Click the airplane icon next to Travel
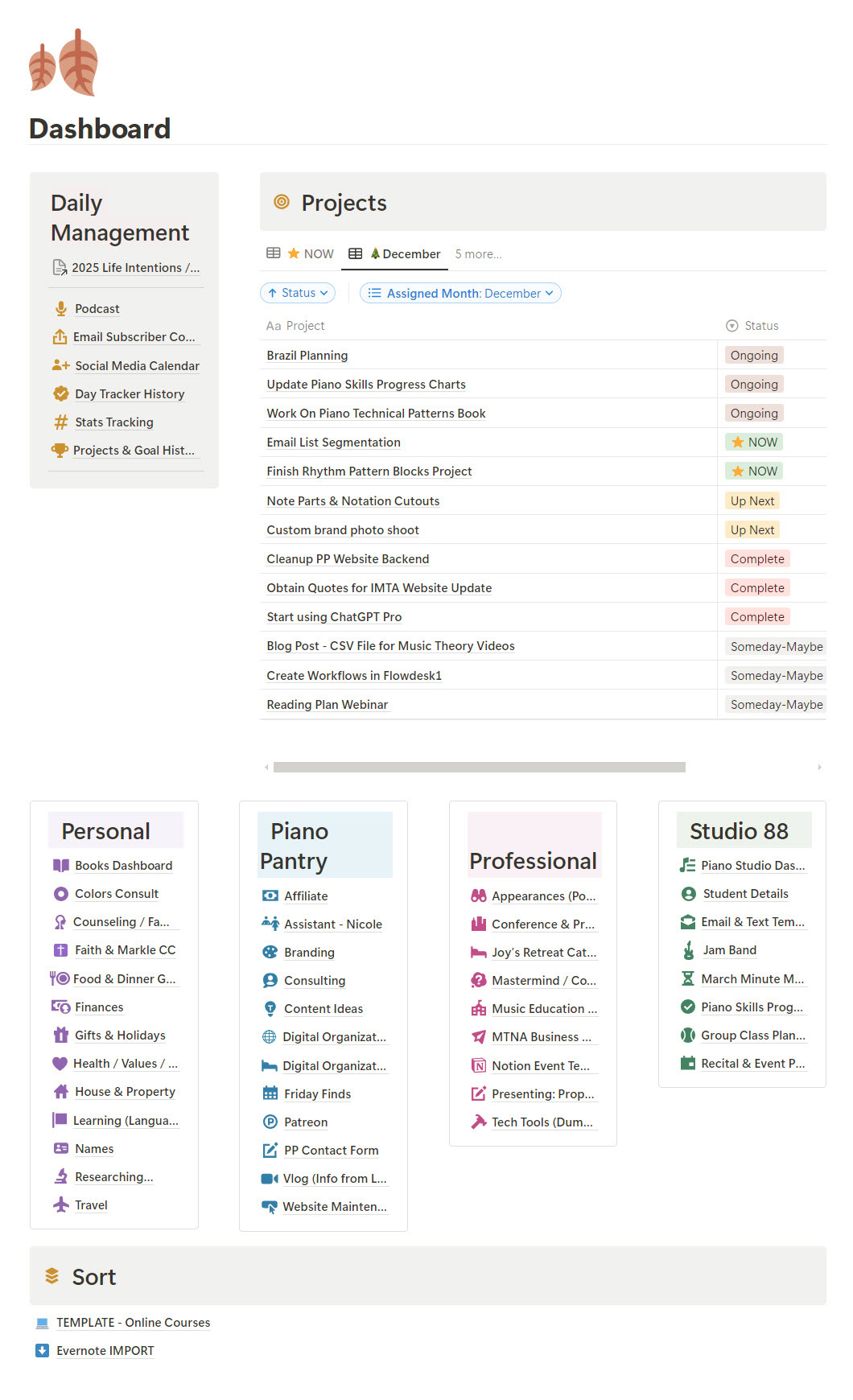The image size is (853, 1400). pos(60,1205)
